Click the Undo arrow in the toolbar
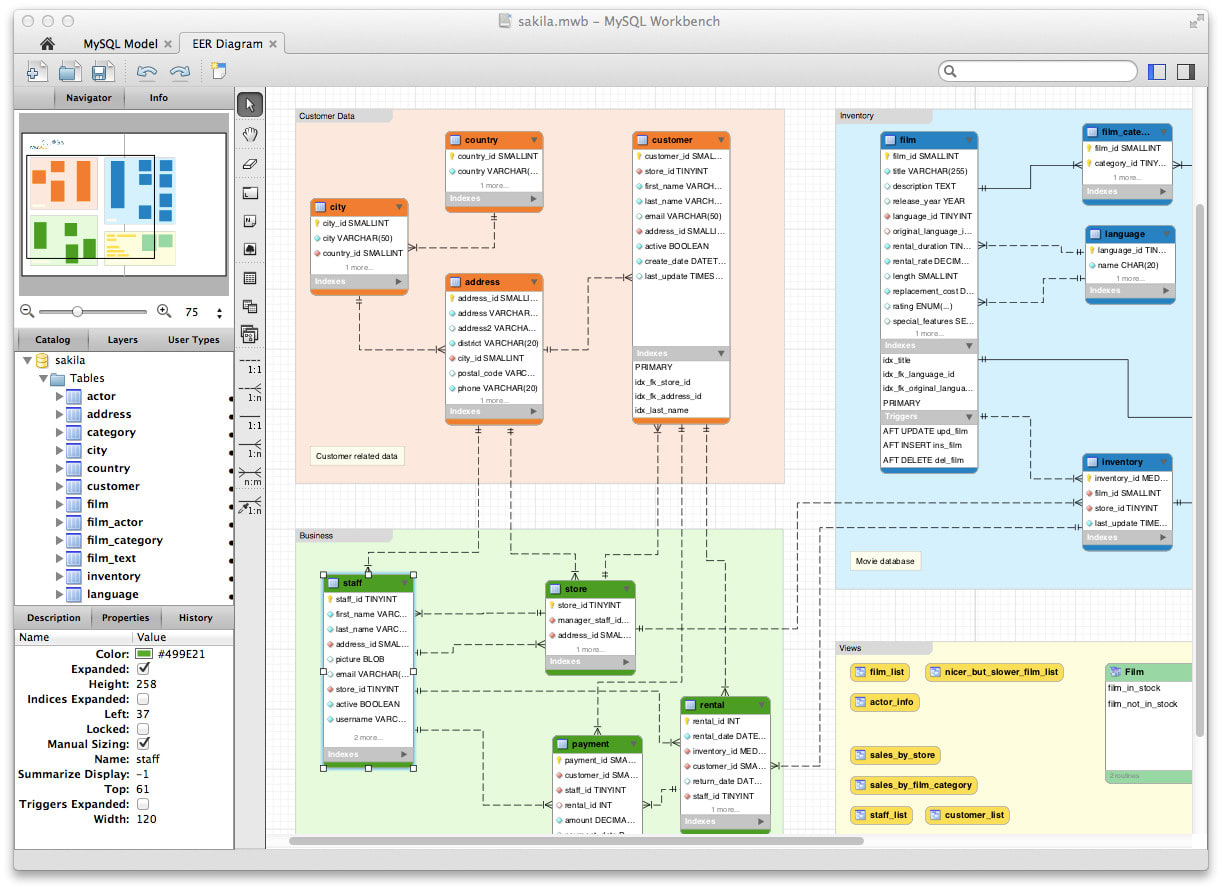 coord(147,71)
